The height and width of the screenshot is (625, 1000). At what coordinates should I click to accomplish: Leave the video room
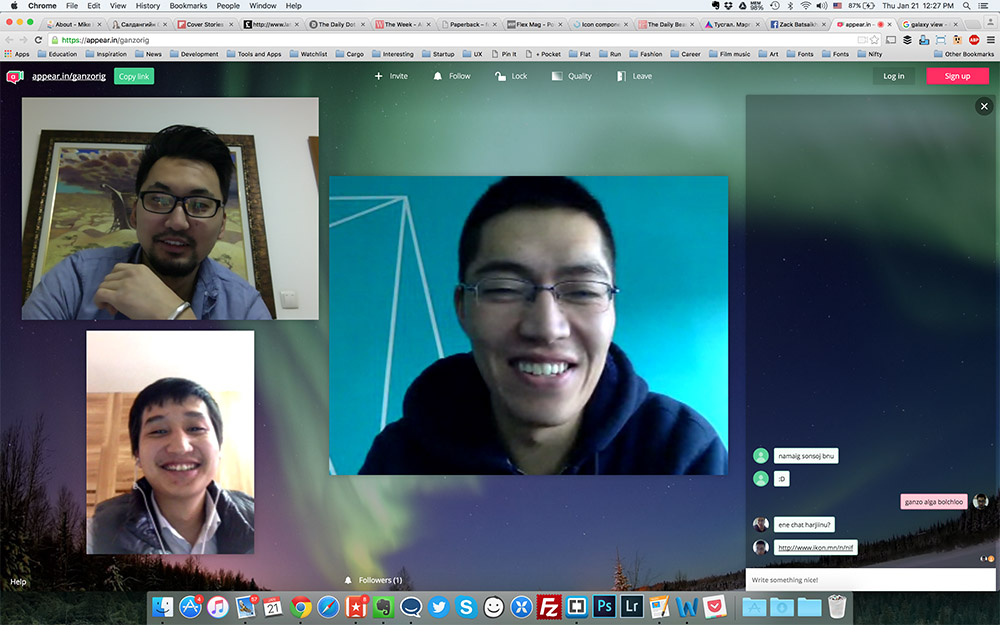(x=634, y=76)
